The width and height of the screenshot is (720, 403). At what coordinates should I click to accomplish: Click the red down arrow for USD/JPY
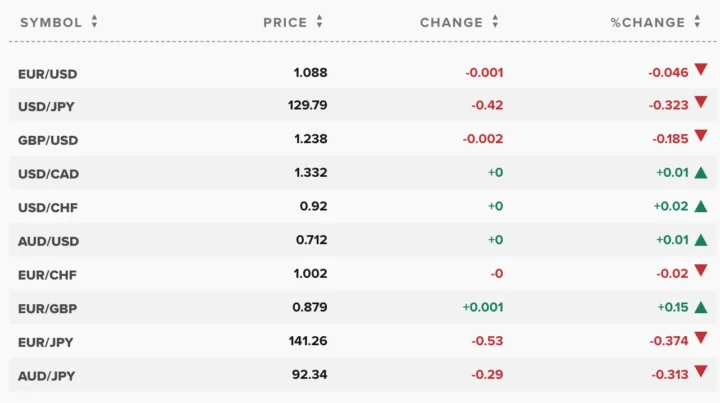(701, 102)
